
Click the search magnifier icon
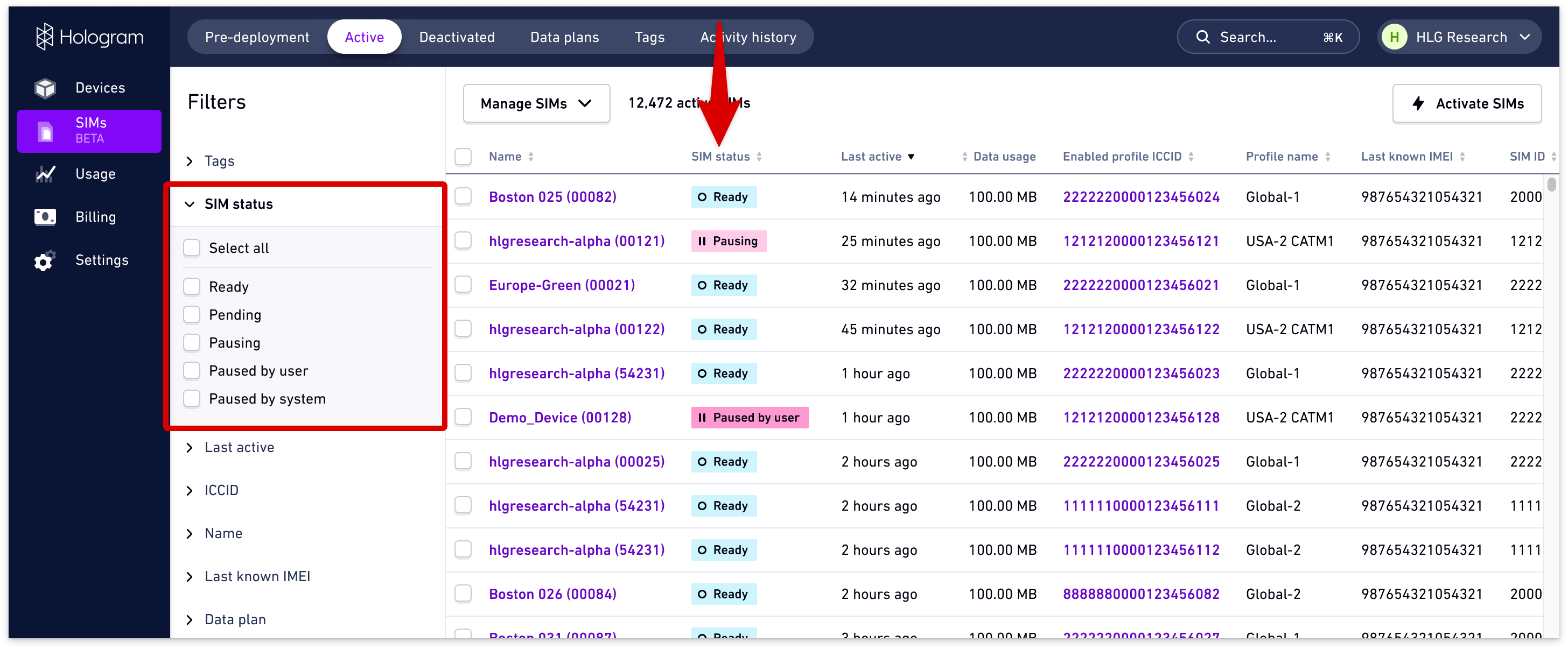[1202, 37]
